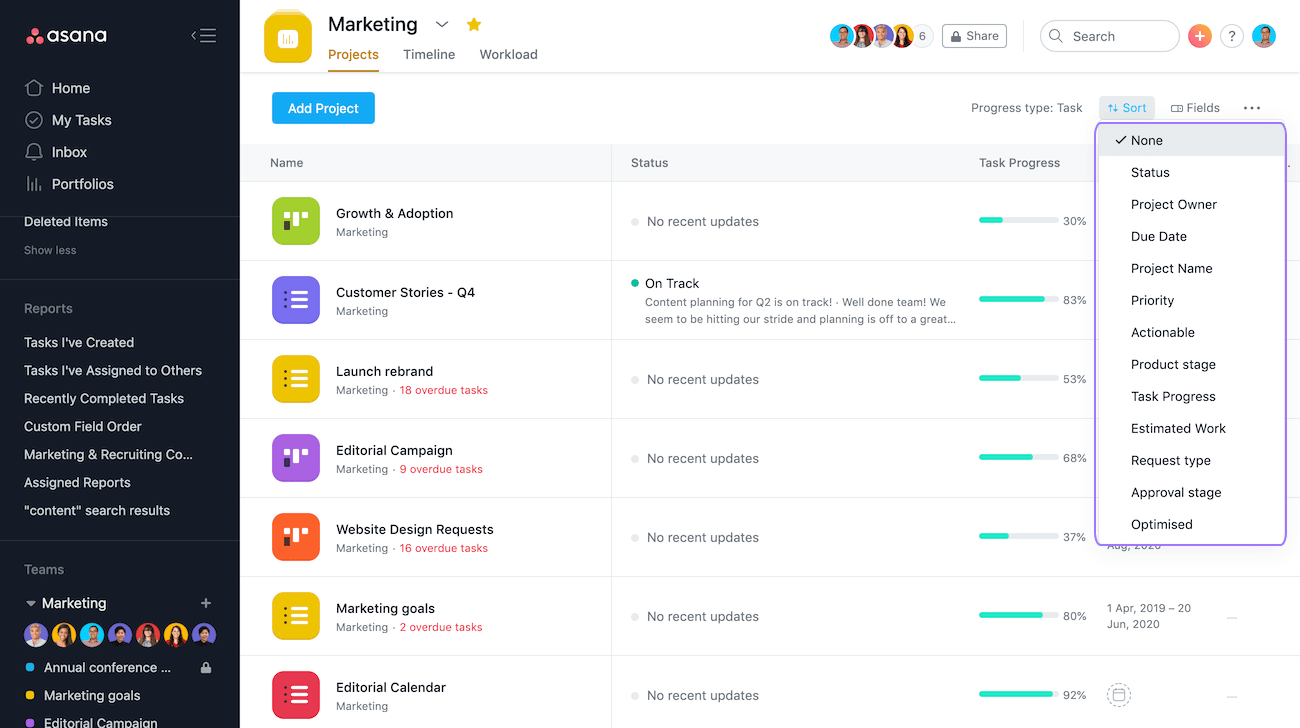Screen dimensions: 1300x728
Task: Open Customer Stories - Q4 project icon
Action: [296, 300]
